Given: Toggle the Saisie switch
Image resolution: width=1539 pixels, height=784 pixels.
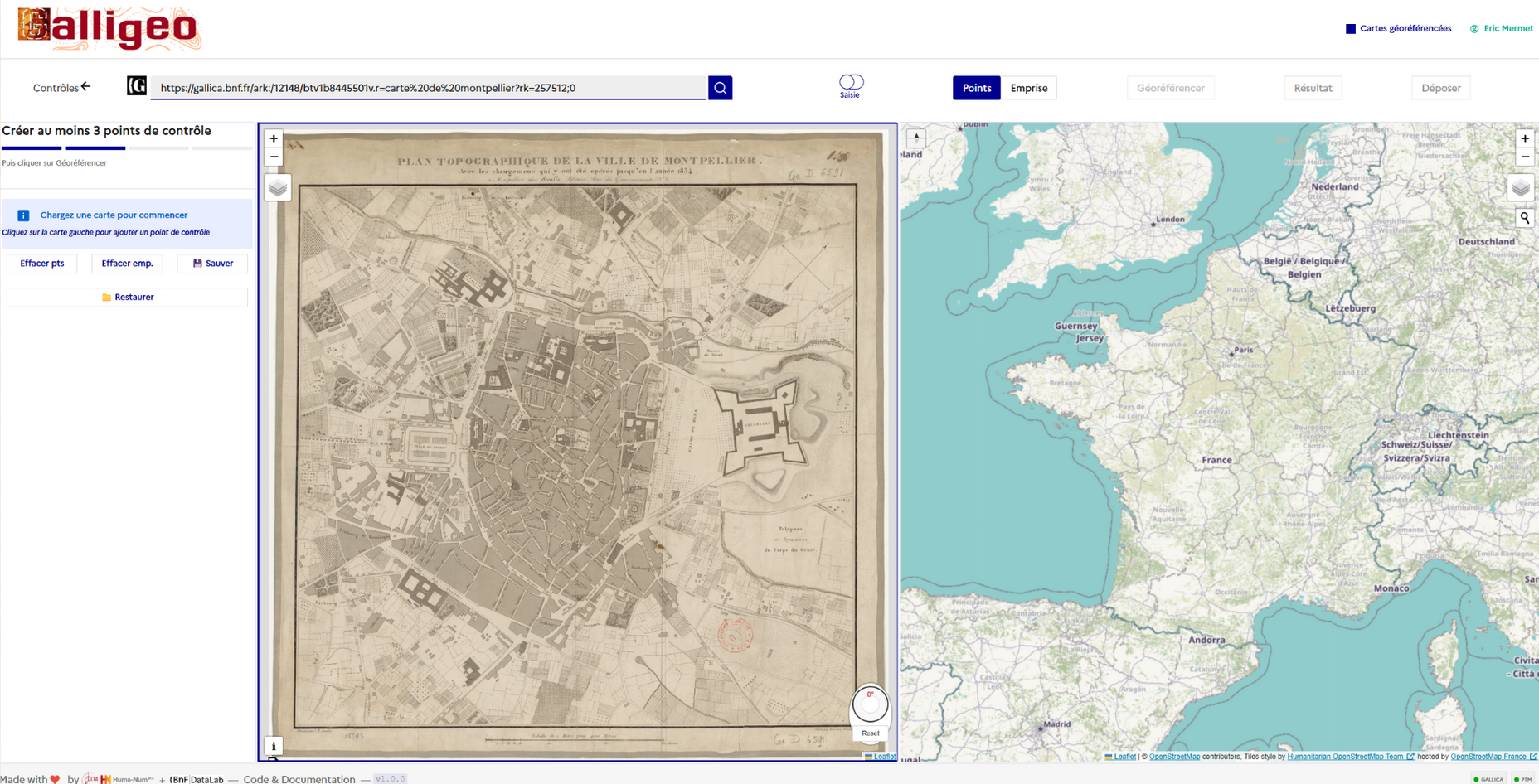Looking at the screenshot, I should tap(851, 82).
